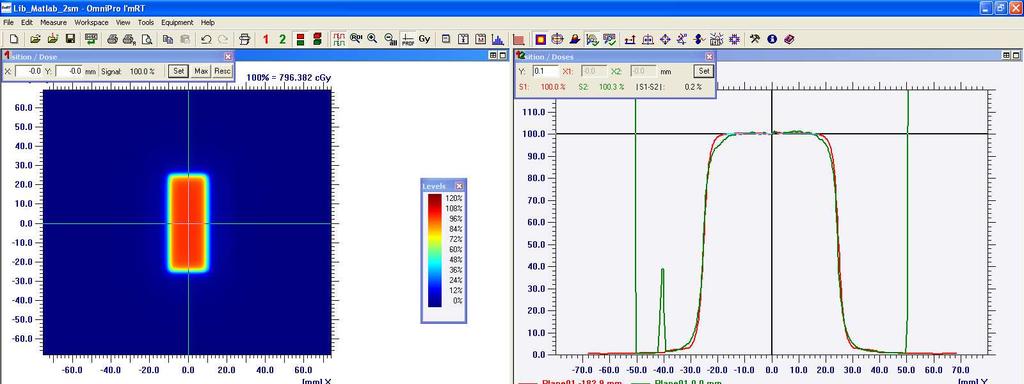Select data set 1 red number icon
This screenshot has height=384, width=1024.
(266, 39)
